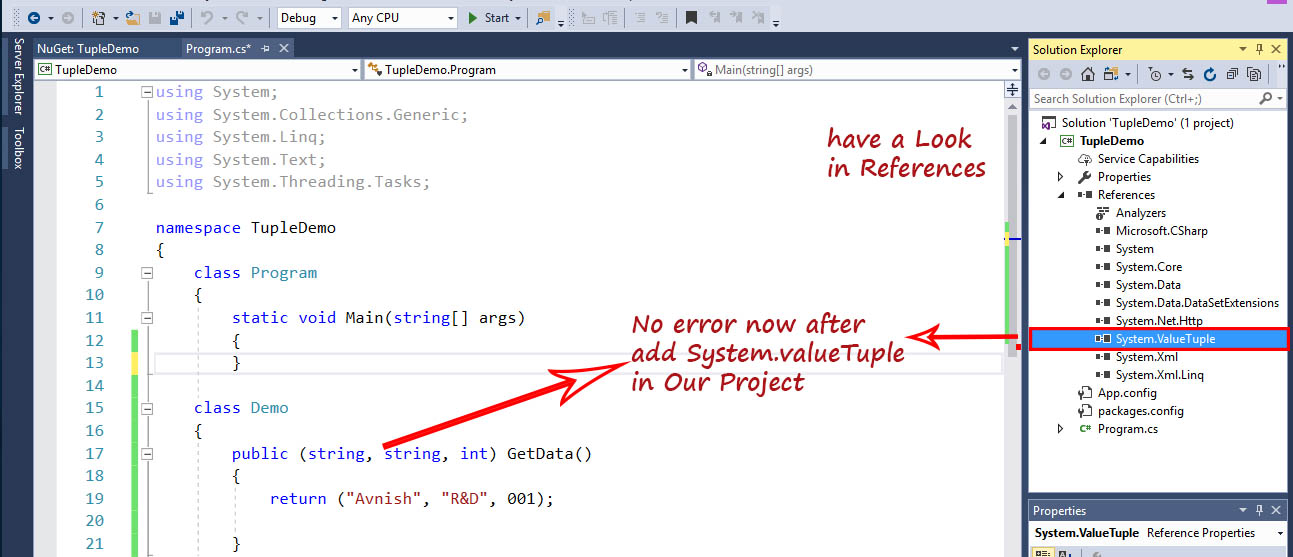The width and height of the screenshot is (1293, 557).
Task: Open the Solution Explorer window options dropdown
Action: (1244, 49)
